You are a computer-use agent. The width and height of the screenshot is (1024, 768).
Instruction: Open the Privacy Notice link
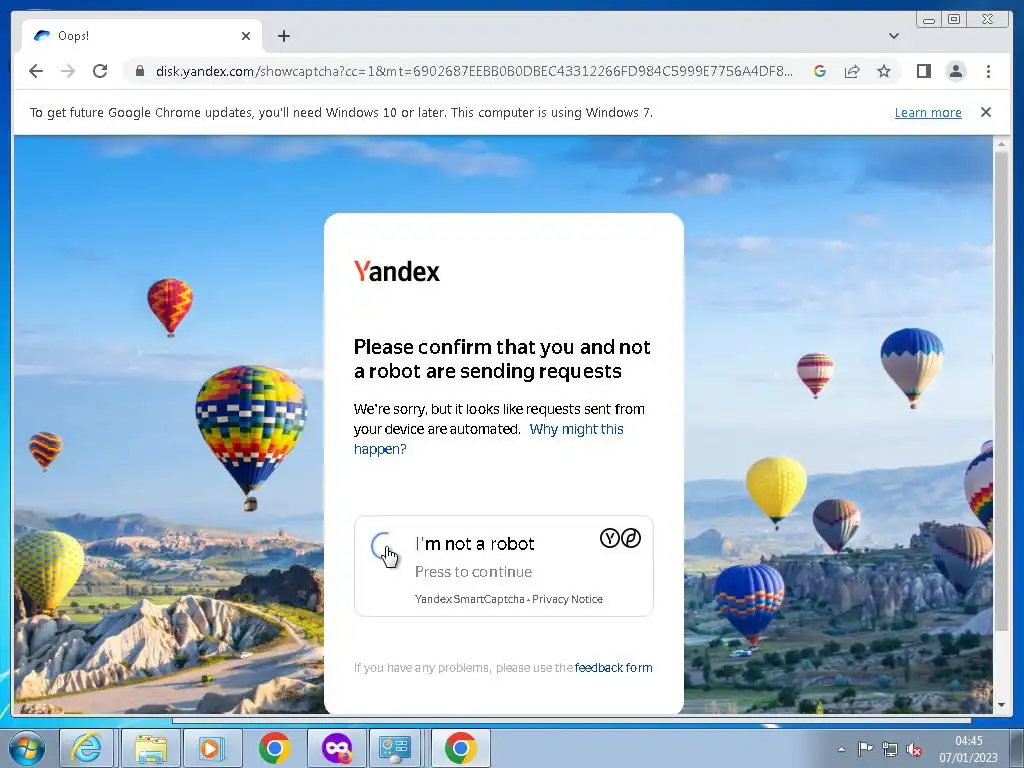point(567,599)
